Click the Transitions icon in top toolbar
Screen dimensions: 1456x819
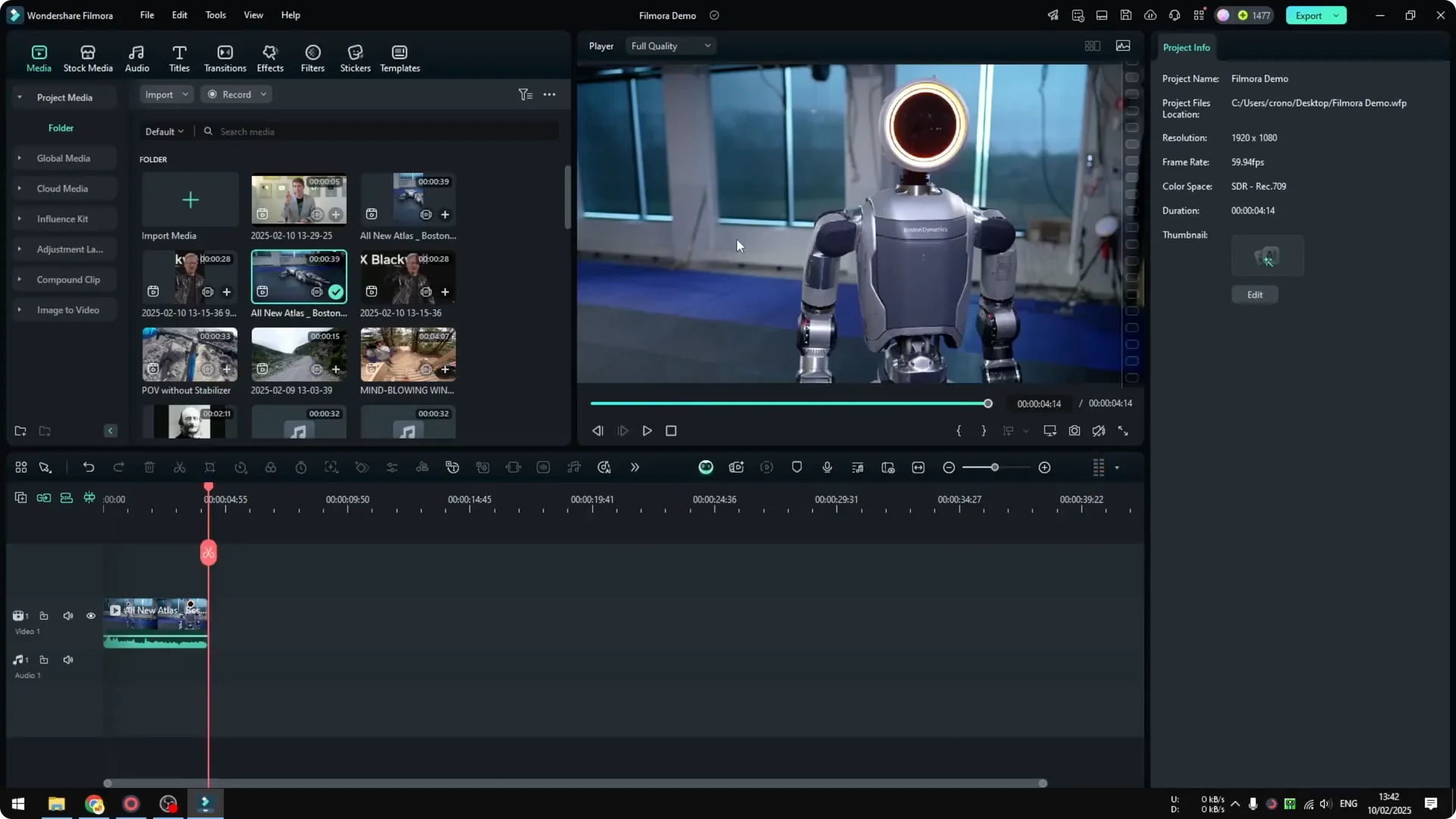click(224, 57)
